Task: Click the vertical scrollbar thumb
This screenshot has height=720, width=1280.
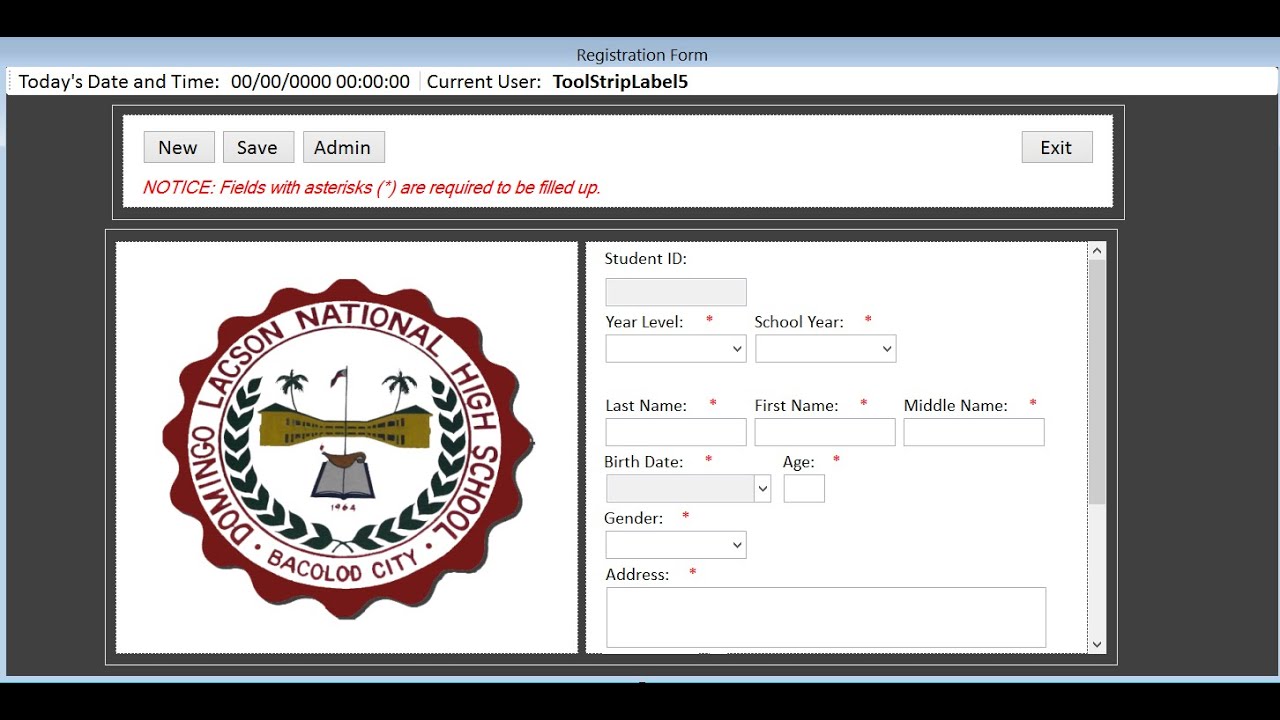Action: 1097,382
